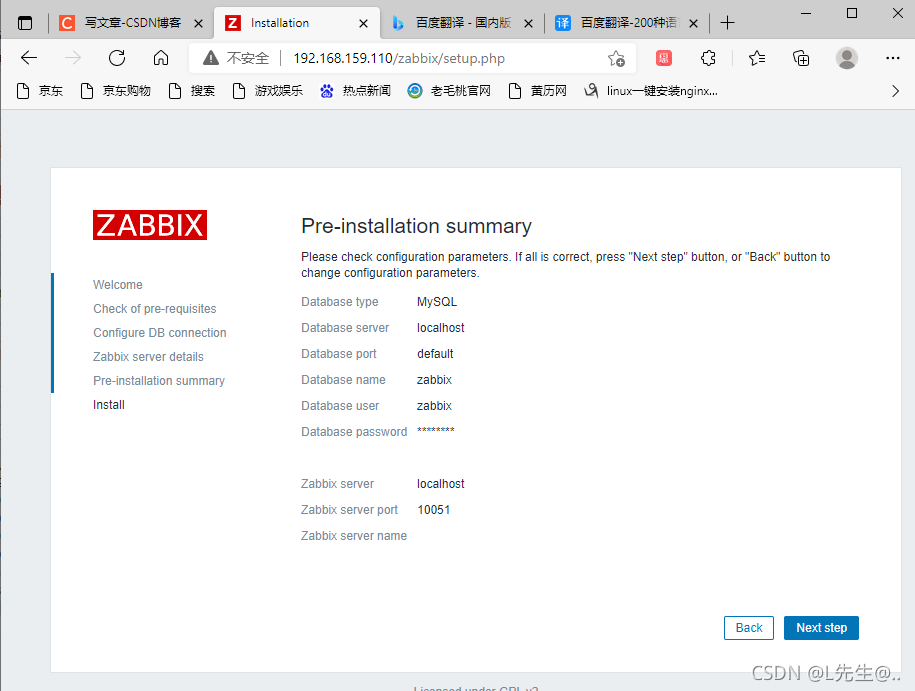Image resolution: width=915 pixels, height=691 pixels.
Task: Go to browser home page
Action: (160, 58)
